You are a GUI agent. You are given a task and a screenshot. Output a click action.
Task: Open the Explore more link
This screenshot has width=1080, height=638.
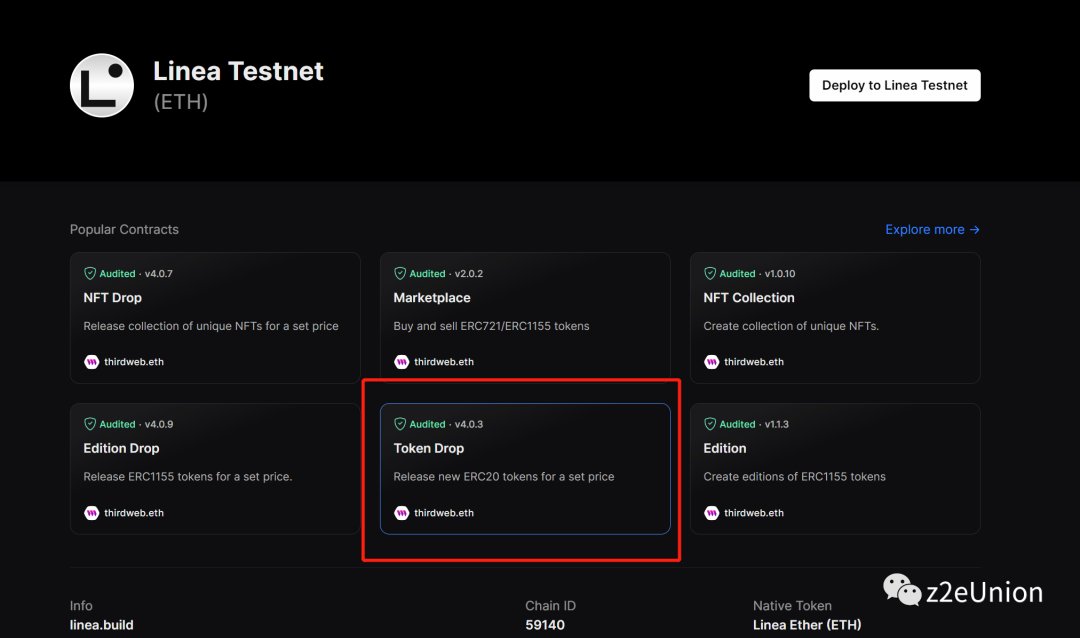pos(932,230)
